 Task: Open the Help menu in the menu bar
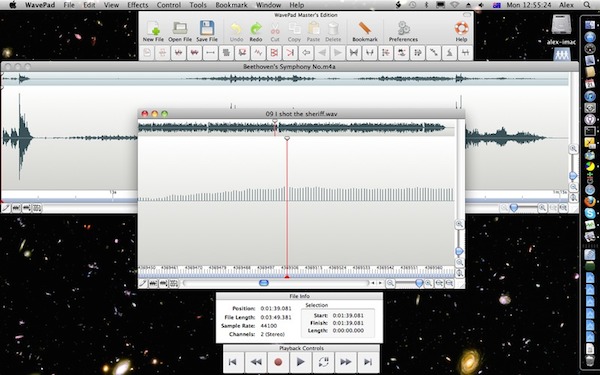tap(297, 5)
